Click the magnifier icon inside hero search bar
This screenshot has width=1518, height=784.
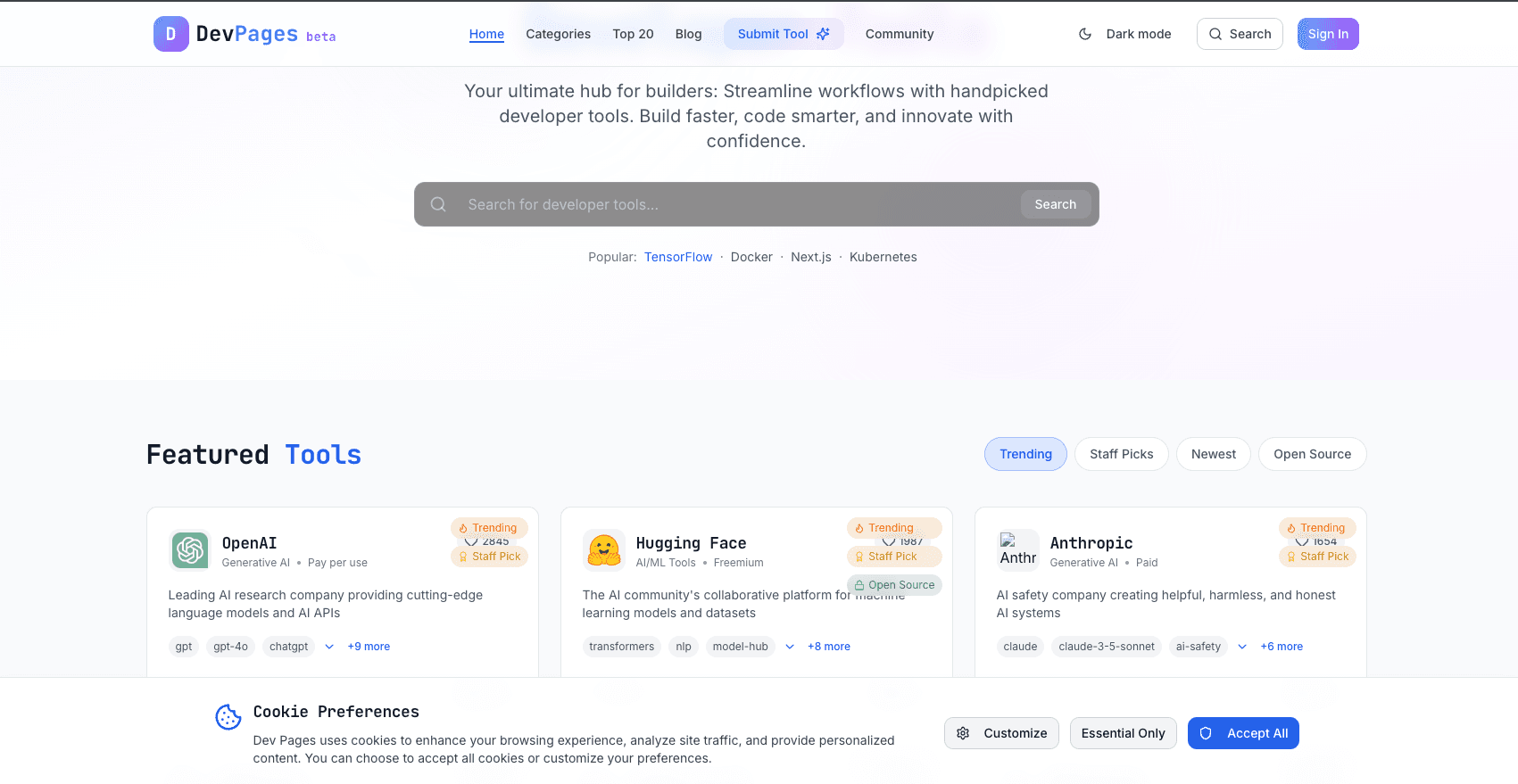(x=438, y=204)
